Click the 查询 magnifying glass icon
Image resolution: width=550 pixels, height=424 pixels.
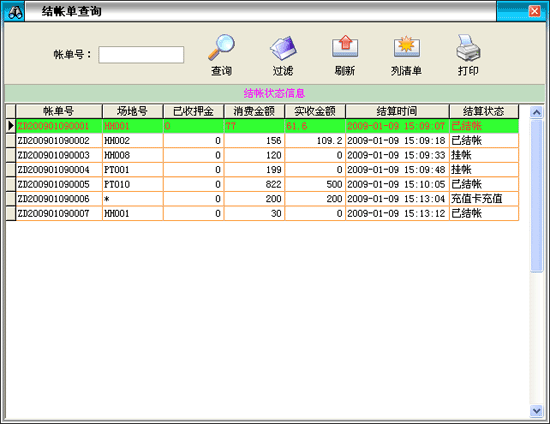click(221, 47)
